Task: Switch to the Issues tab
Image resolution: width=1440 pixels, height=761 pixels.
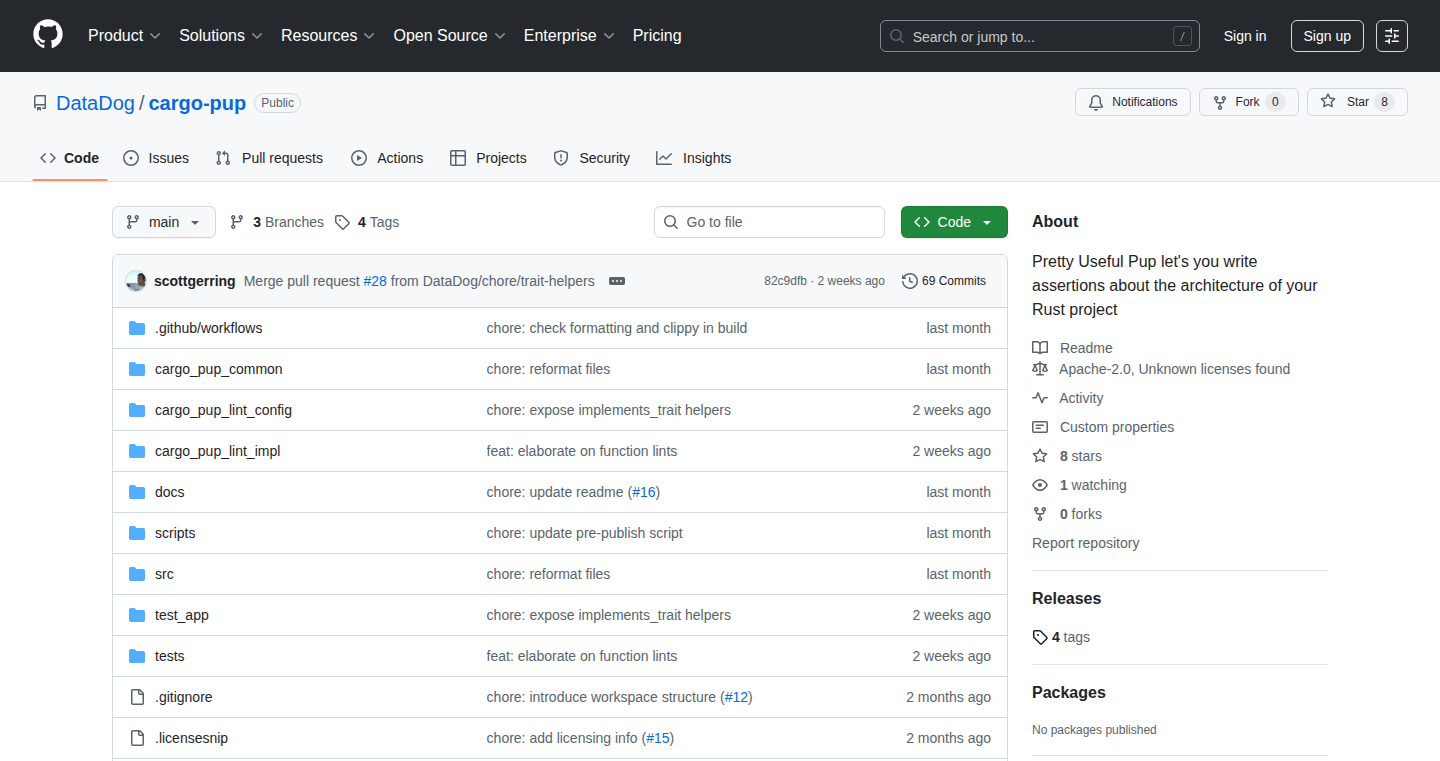Action: coord(156,158)
